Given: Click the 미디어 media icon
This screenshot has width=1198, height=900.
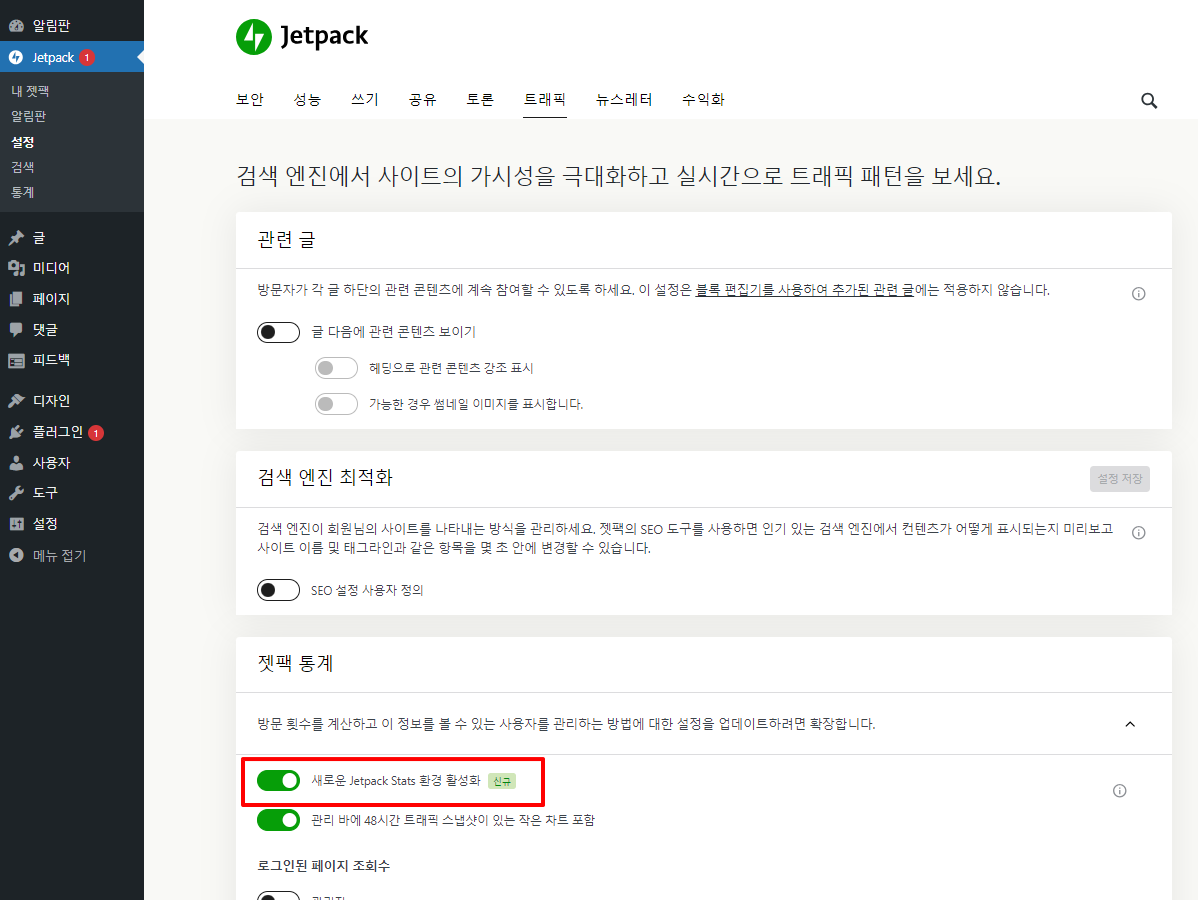Looking at the screenshot, I should 16,268.
